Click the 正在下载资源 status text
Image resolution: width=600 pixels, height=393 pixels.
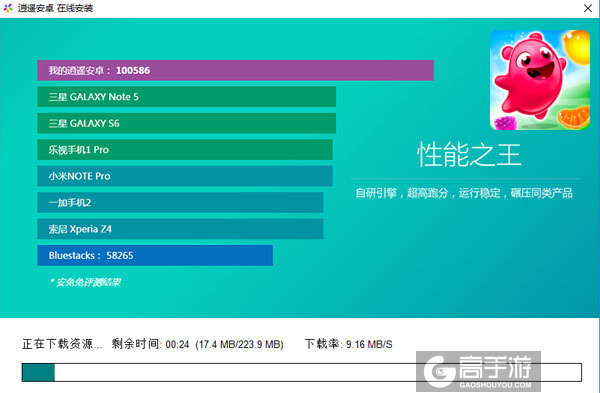point(62,344)
